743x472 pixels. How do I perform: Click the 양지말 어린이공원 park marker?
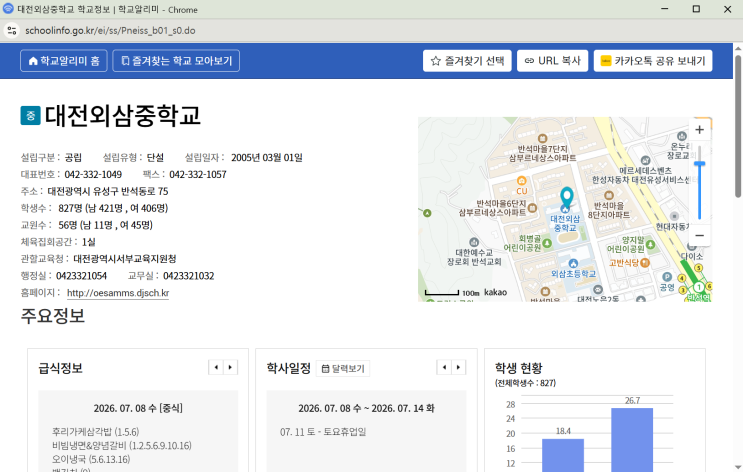(x=650, y=245)
